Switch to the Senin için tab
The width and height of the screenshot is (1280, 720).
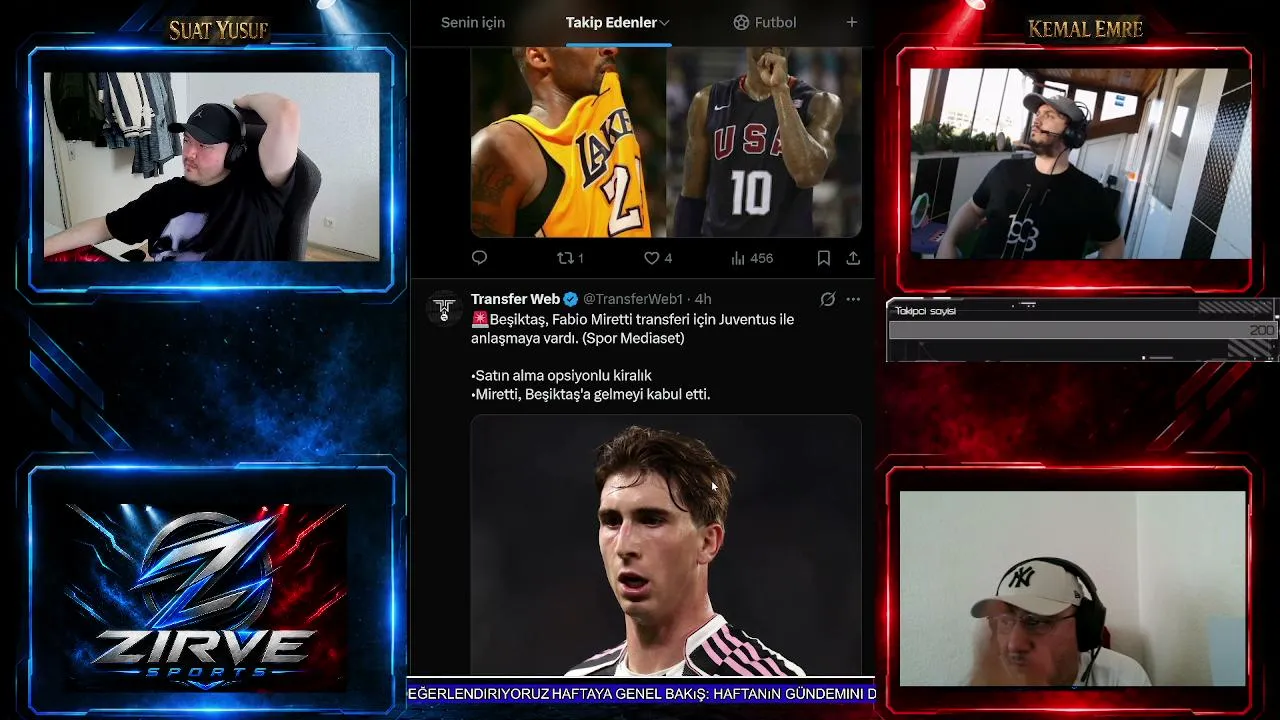coord(473,22)
